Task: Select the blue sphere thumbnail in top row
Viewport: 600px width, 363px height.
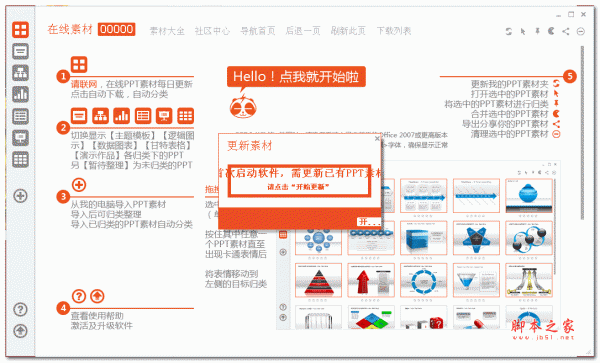Action: click(x=529, y=196)
